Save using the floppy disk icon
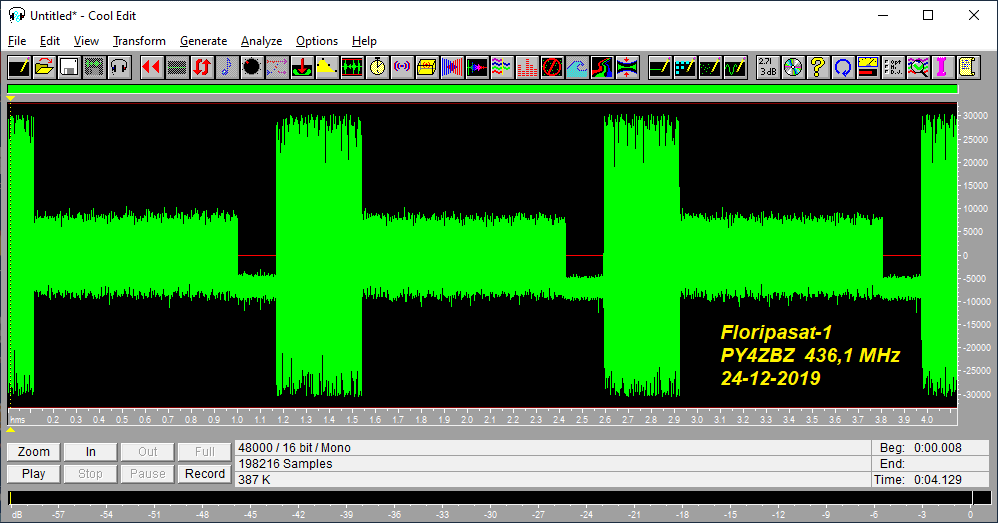The width and height of the screenshot is (998, 523). click(x=69, y=67)
